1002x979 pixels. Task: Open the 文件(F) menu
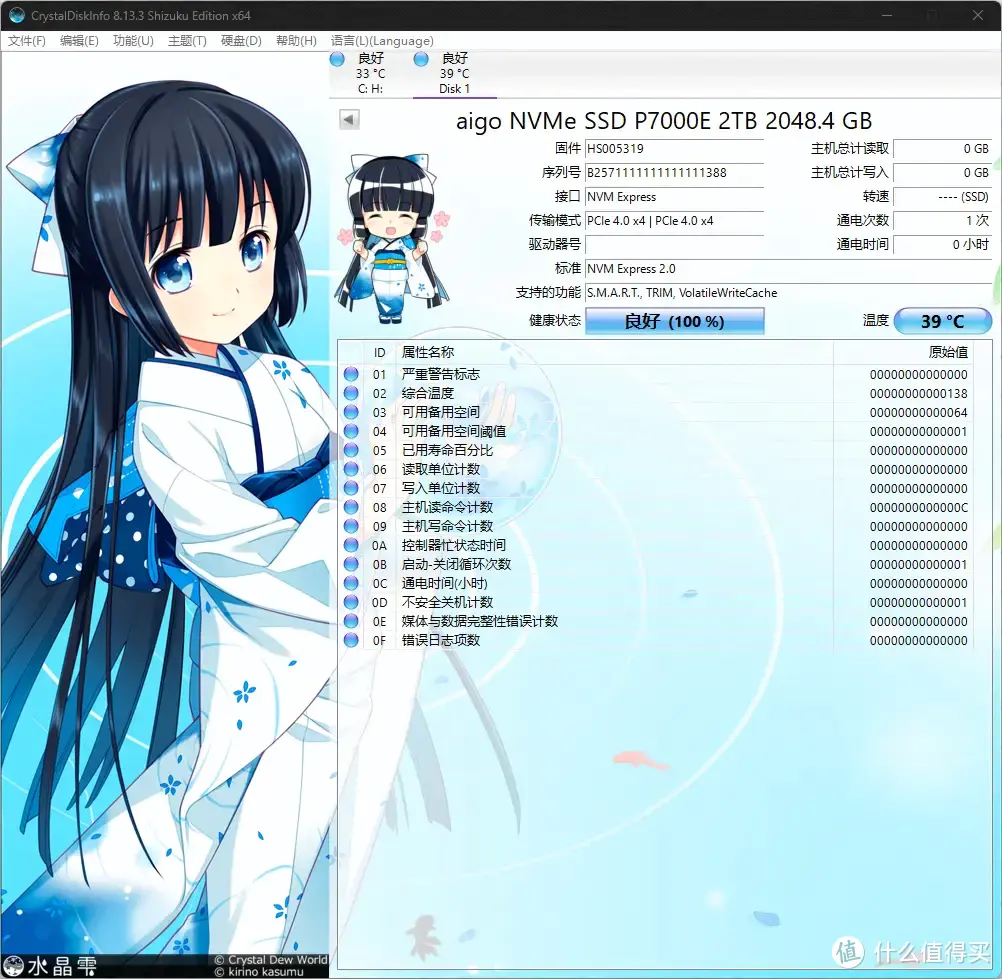27,41
